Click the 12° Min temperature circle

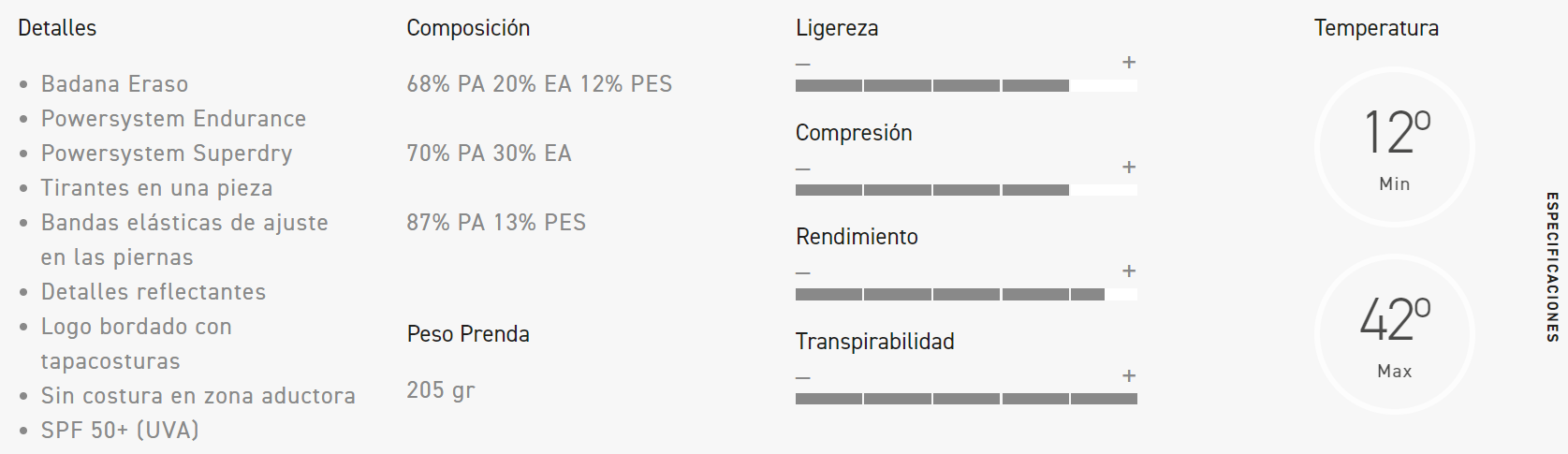point(1395,147)
